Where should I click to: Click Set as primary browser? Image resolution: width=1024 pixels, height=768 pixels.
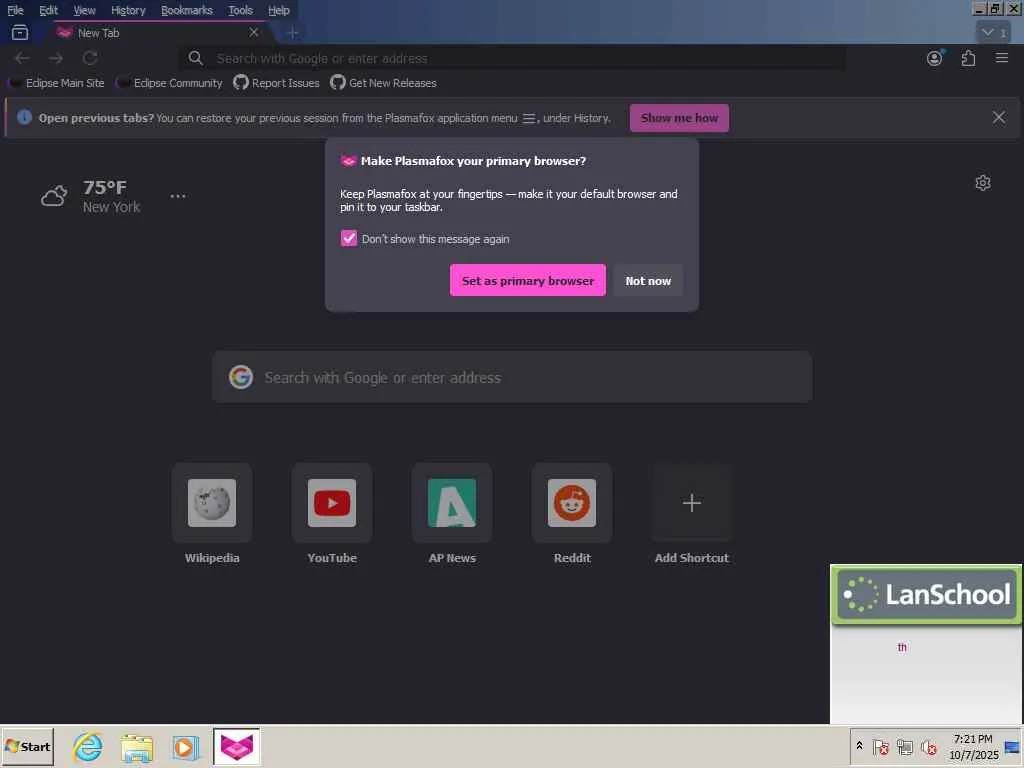[x=528, y=280]
